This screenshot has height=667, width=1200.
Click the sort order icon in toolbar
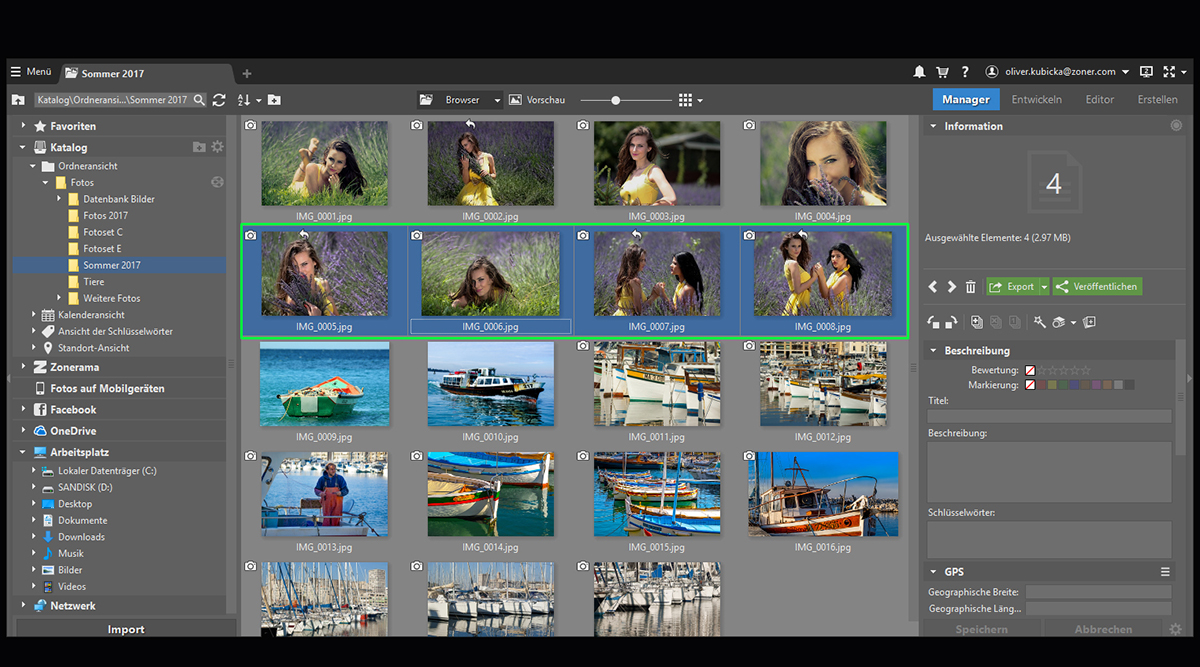(243, 99)
